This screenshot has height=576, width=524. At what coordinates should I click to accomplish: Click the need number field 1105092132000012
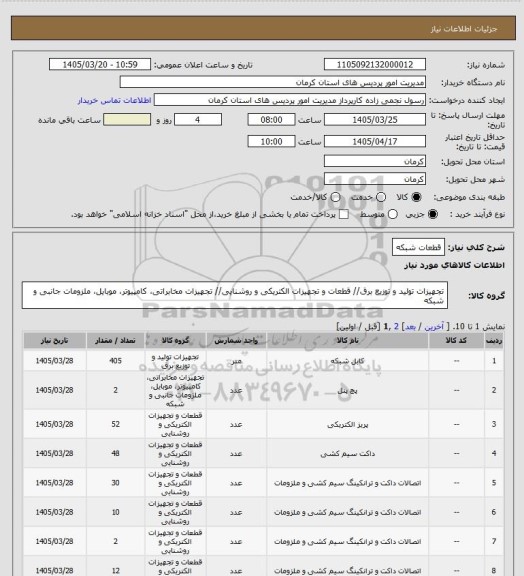(375, 65)
